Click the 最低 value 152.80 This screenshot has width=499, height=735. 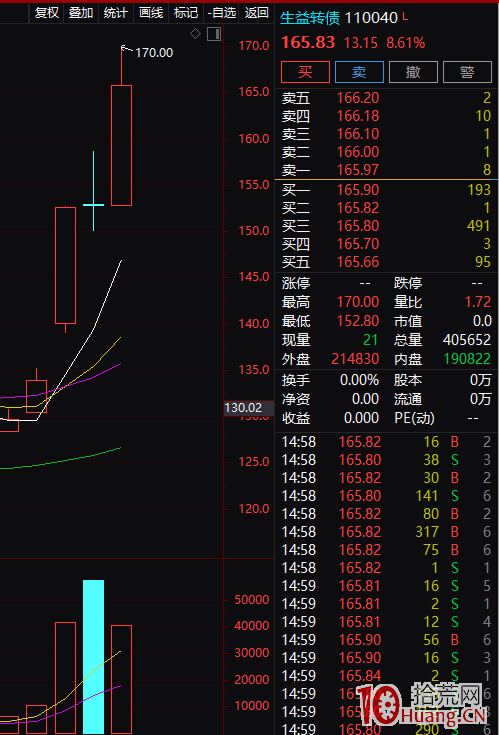(x=357, y=321)
